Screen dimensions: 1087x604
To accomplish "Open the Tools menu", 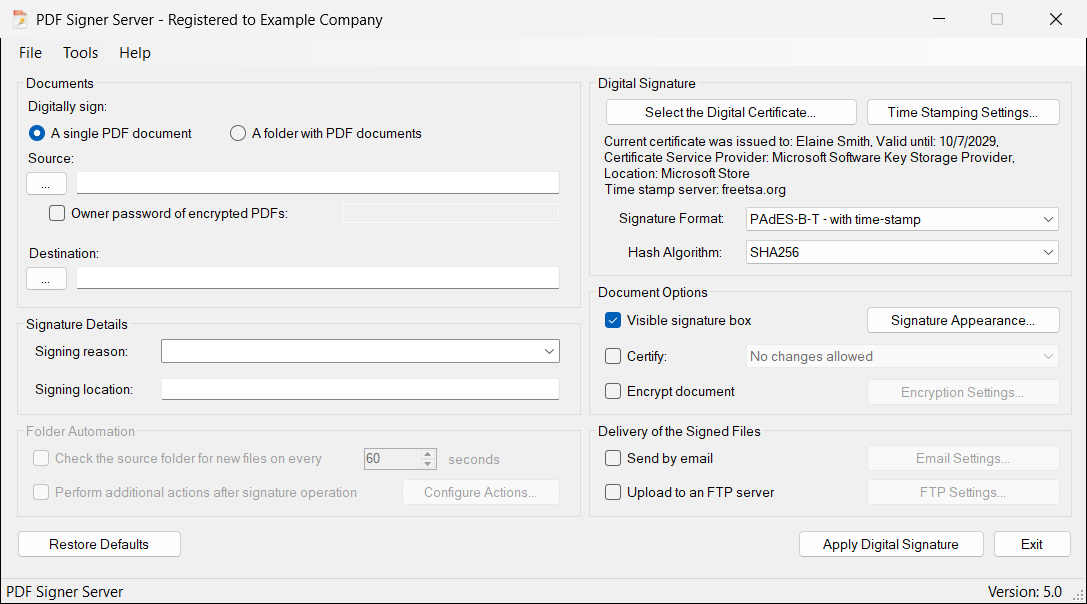I will [80, 53].
